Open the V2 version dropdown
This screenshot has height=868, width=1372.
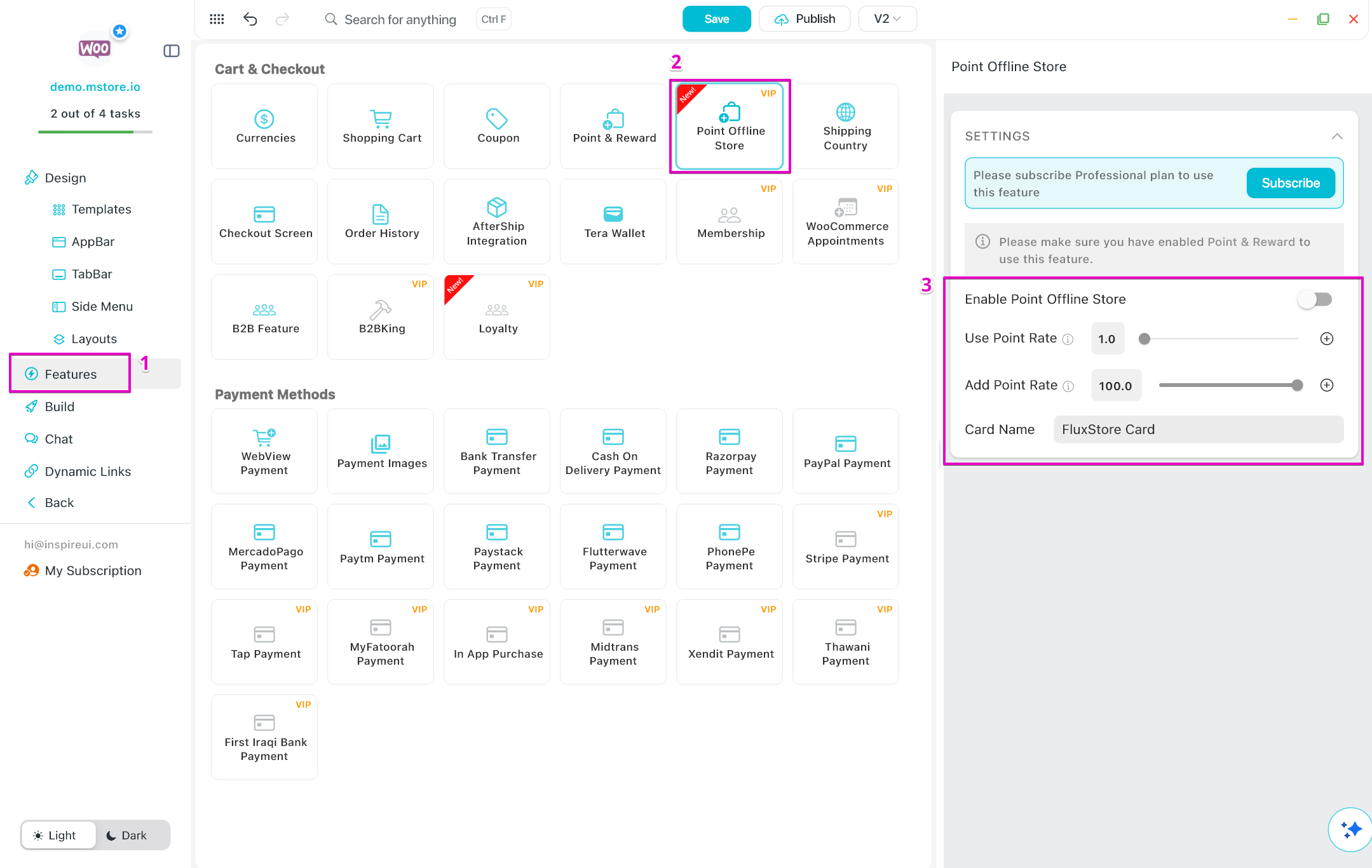(x=887, y=19)
